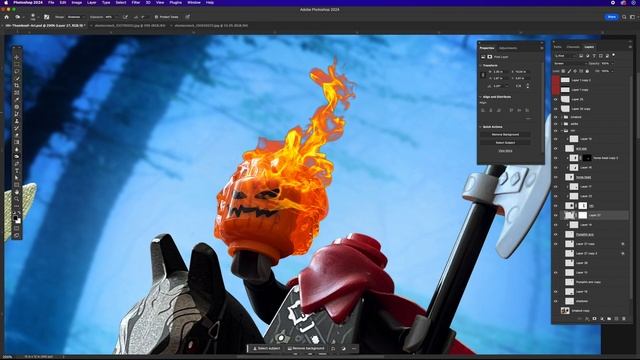Delete layer trash icon
Screen dimensions: 640x360
coord(624,318)
